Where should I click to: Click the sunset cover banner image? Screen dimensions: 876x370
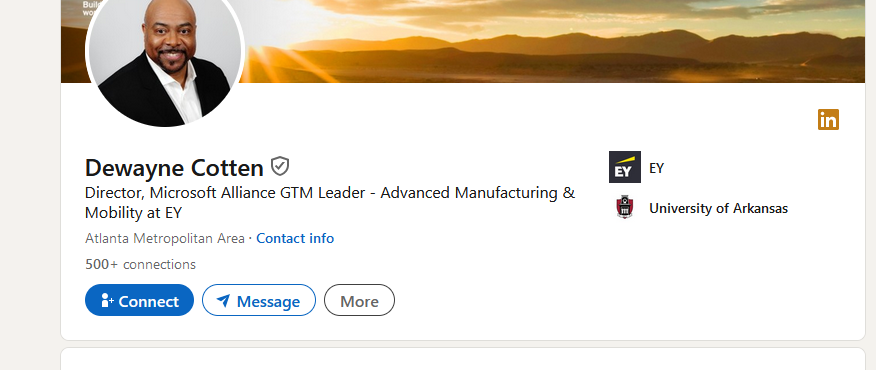[x=553, y=41]
